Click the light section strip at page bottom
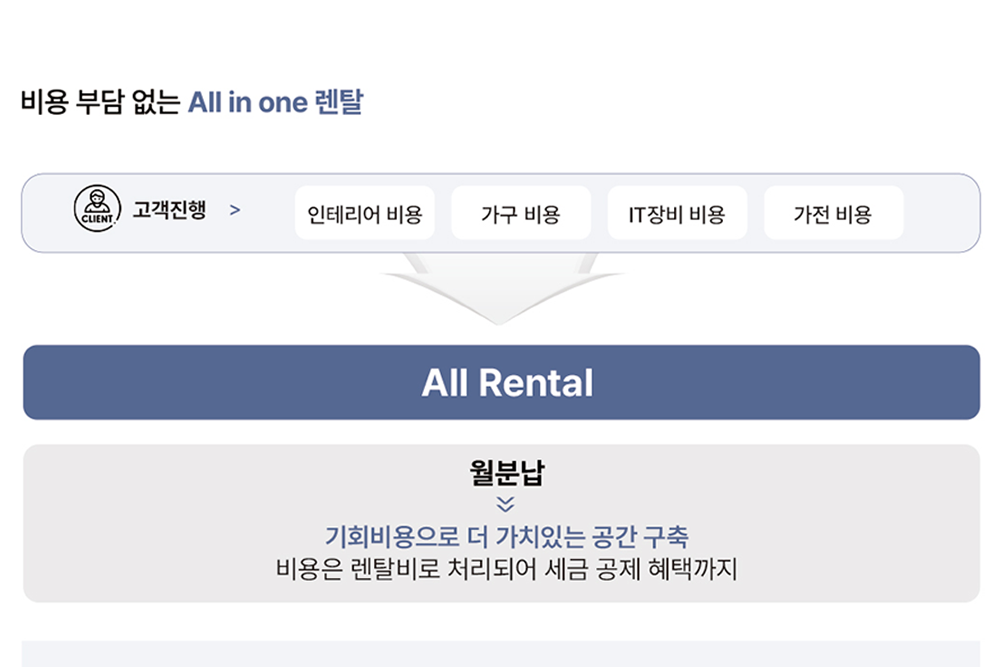The width and height of the screenshot is (1000, 667). pos(501,654)
